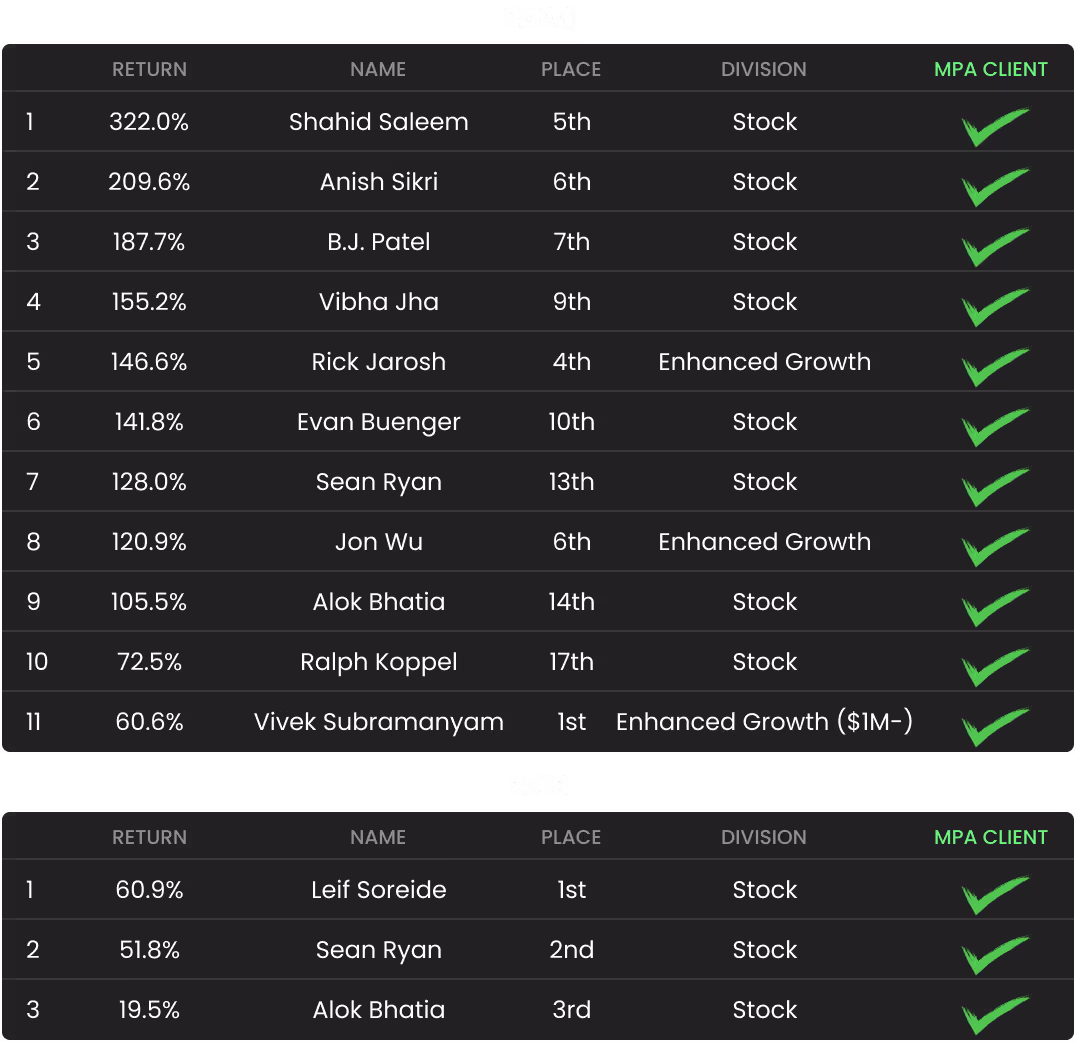This screenshot has width=1076, height=1050.
Task: Click Vivek Subramanyam's green checkmark
Action: tap(993, 727)
